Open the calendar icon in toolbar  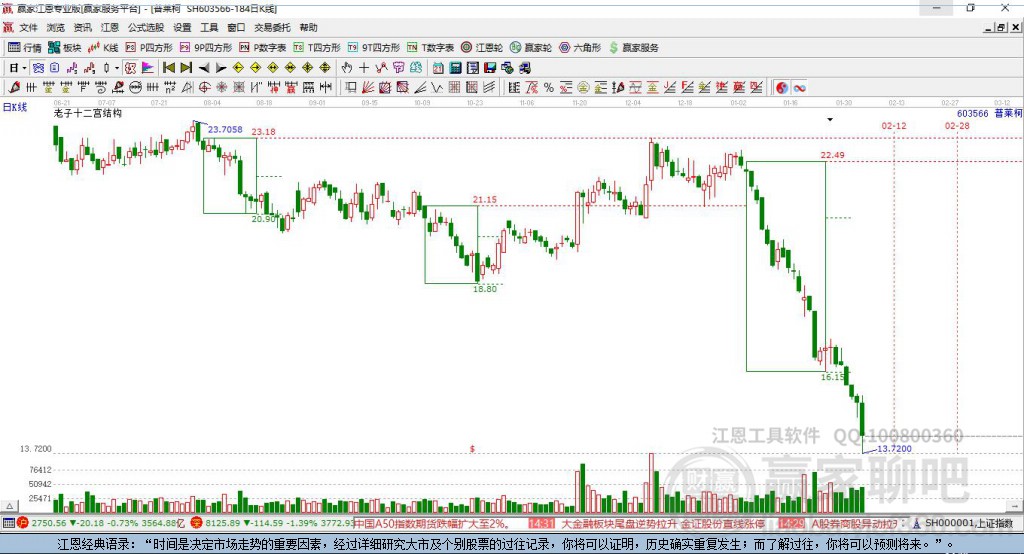pos(438,67)
